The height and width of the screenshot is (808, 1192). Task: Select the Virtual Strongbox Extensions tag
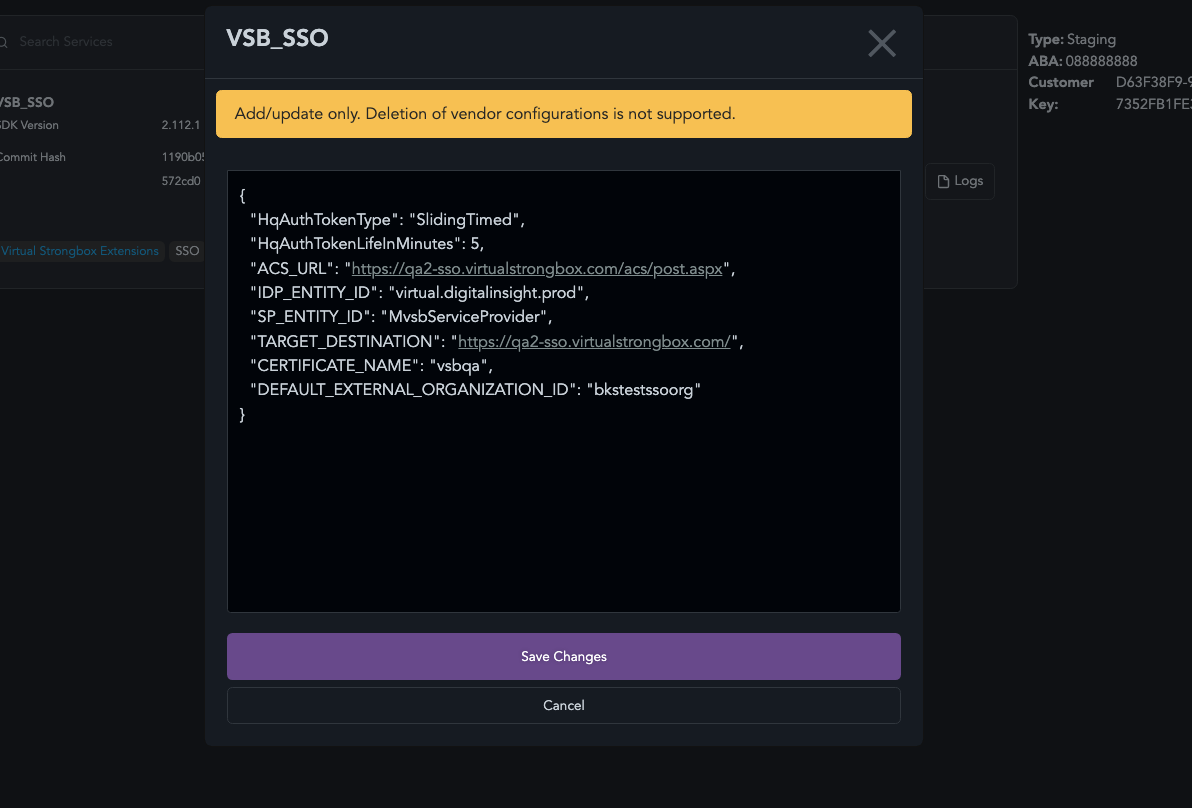(x=80, y=251)
